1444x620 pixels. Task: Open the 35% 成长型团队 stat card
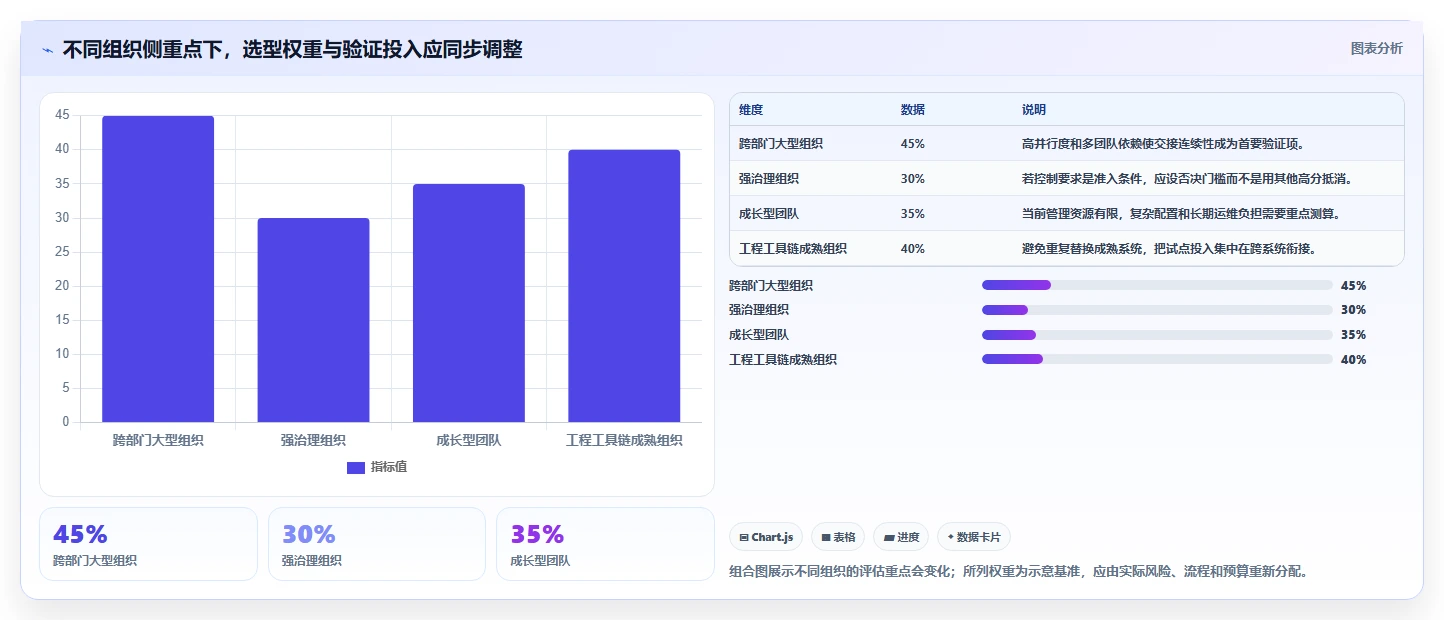[x=605, y=544]
